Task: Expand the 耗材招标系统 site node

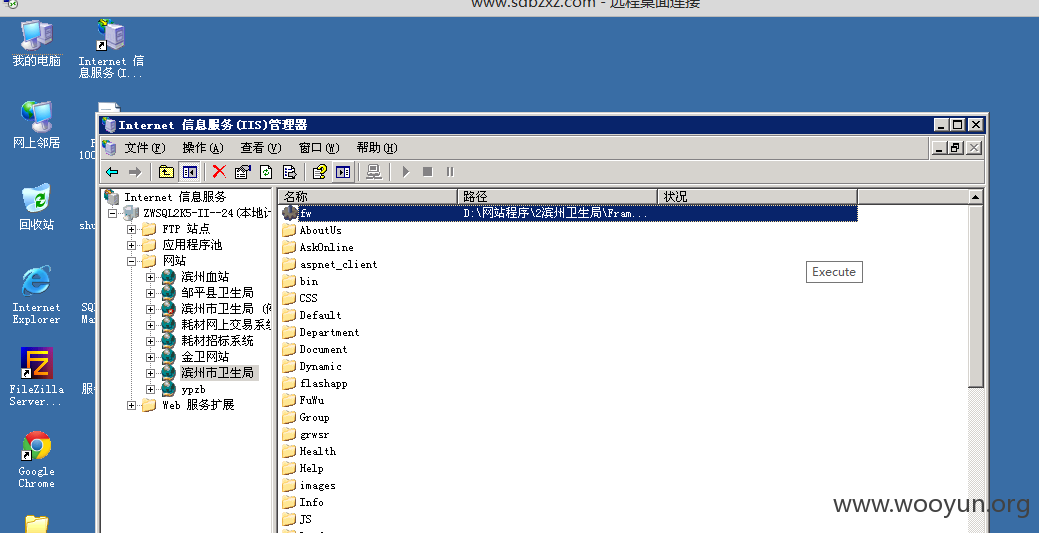Action: click(x=150, y=341)
